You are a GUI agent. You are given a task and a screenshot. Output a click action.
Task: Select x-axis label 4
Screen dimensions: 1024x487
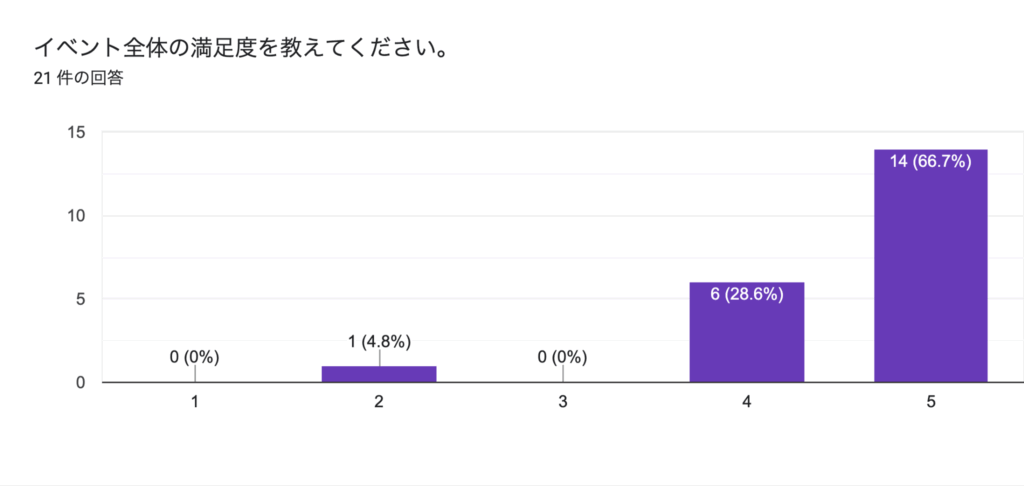[746, 403]
